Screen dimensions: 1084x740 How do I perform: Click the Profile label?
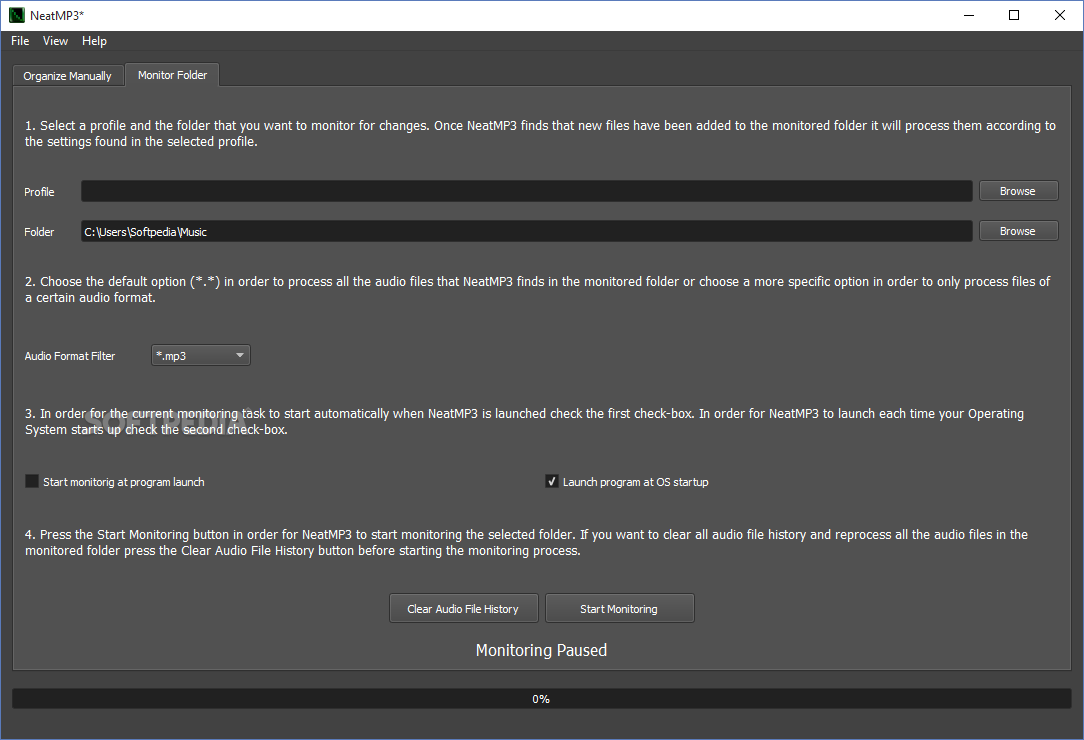(39, 192)
